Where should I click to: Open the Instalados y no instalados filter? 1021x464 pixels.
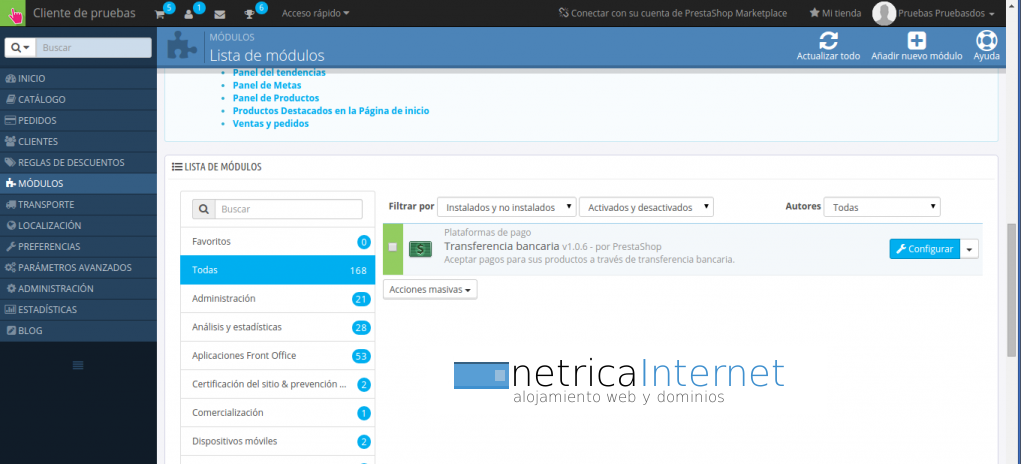[507, 208]
